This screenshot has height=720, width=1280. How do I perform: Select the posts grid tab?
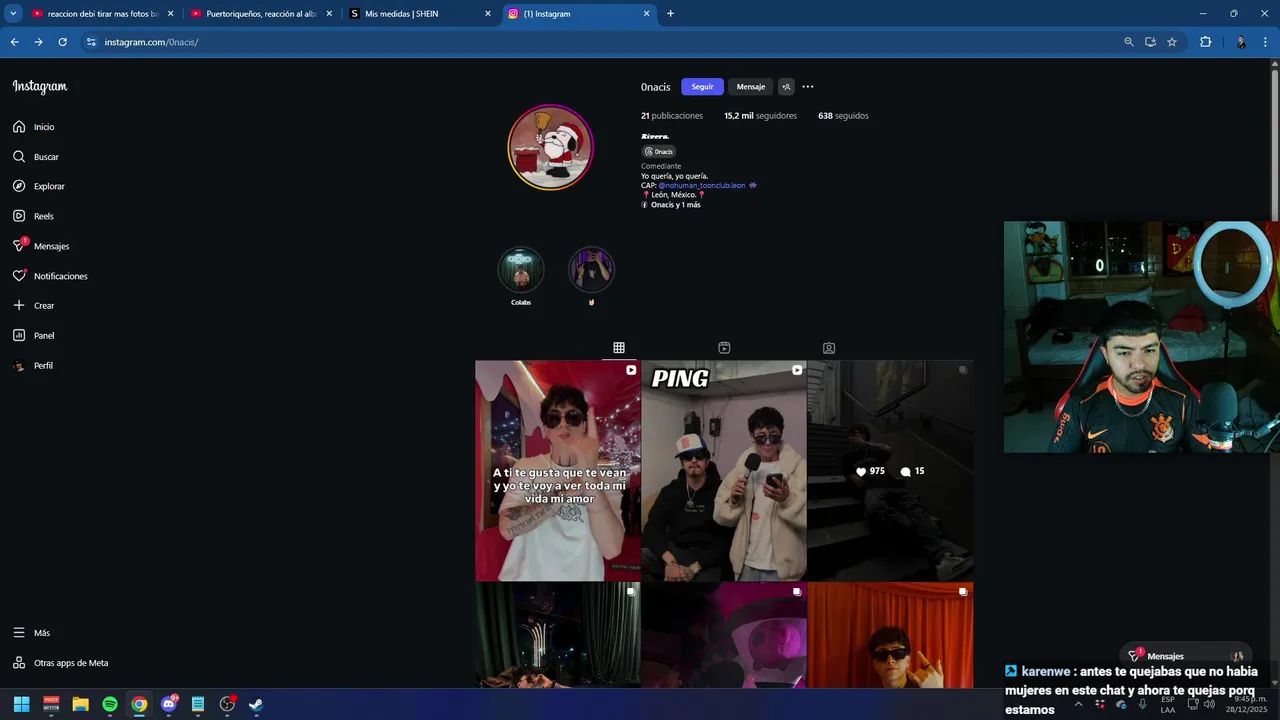[619, 348]
